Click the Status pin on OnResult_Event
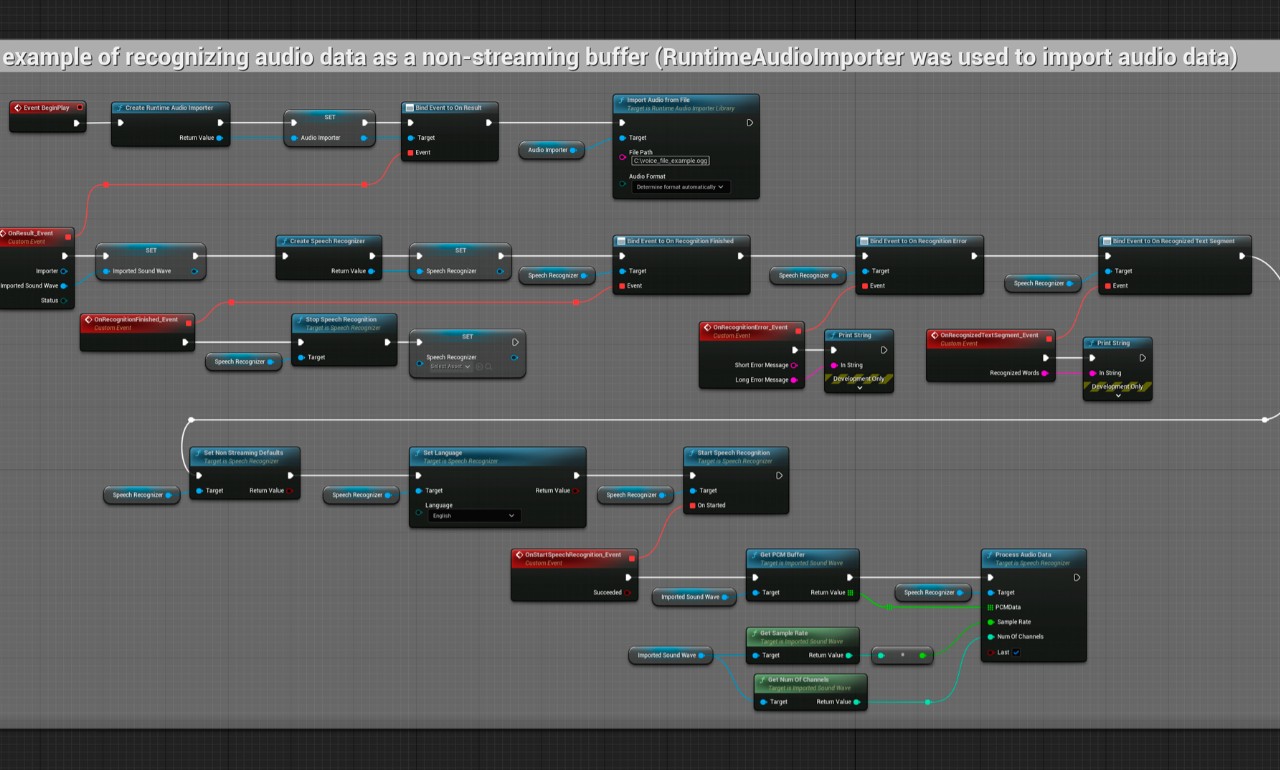The width and height of the screenshot is (1280, 770). point(64,300)
